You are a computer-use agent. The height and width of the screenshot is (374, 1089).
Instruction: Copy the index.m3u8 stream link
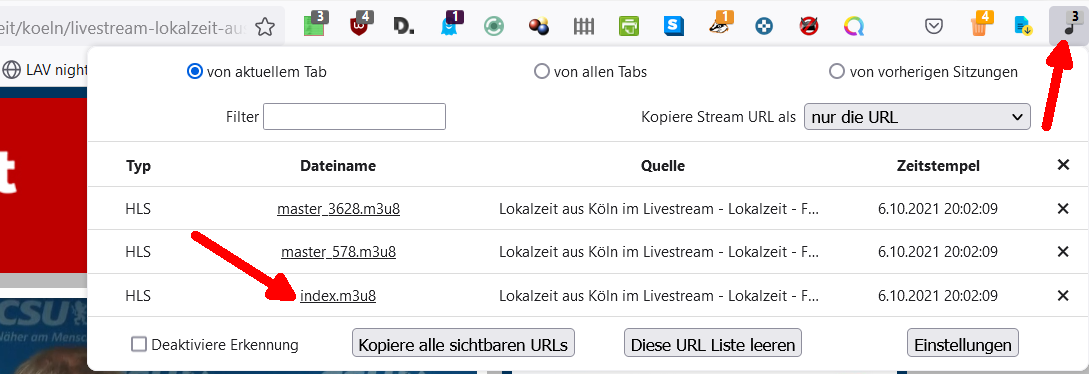(x=338, y=296)
